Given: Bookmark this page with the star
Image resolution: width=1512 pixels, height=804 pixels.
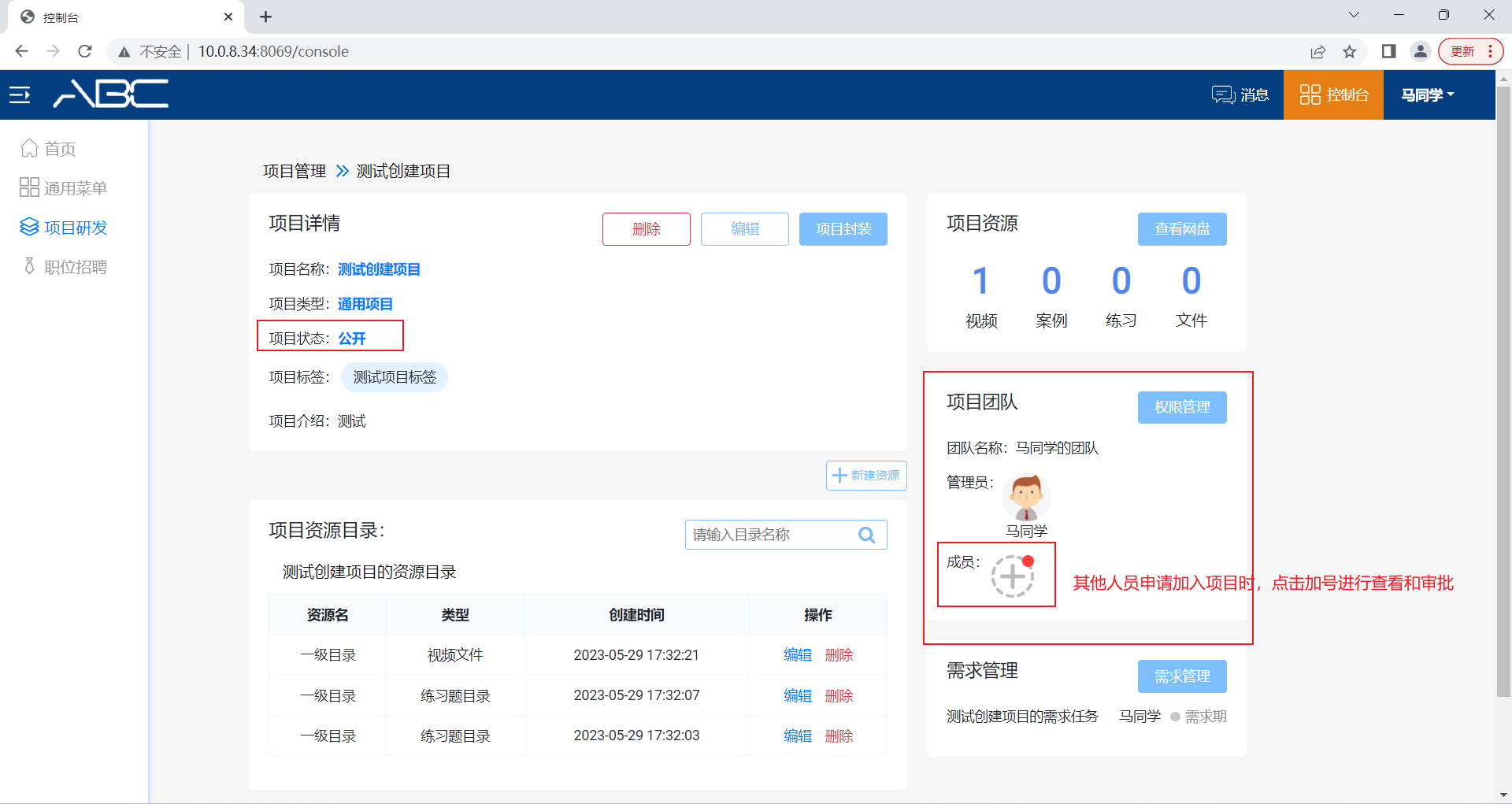Looking at the screenshot, I should 1350,51.
